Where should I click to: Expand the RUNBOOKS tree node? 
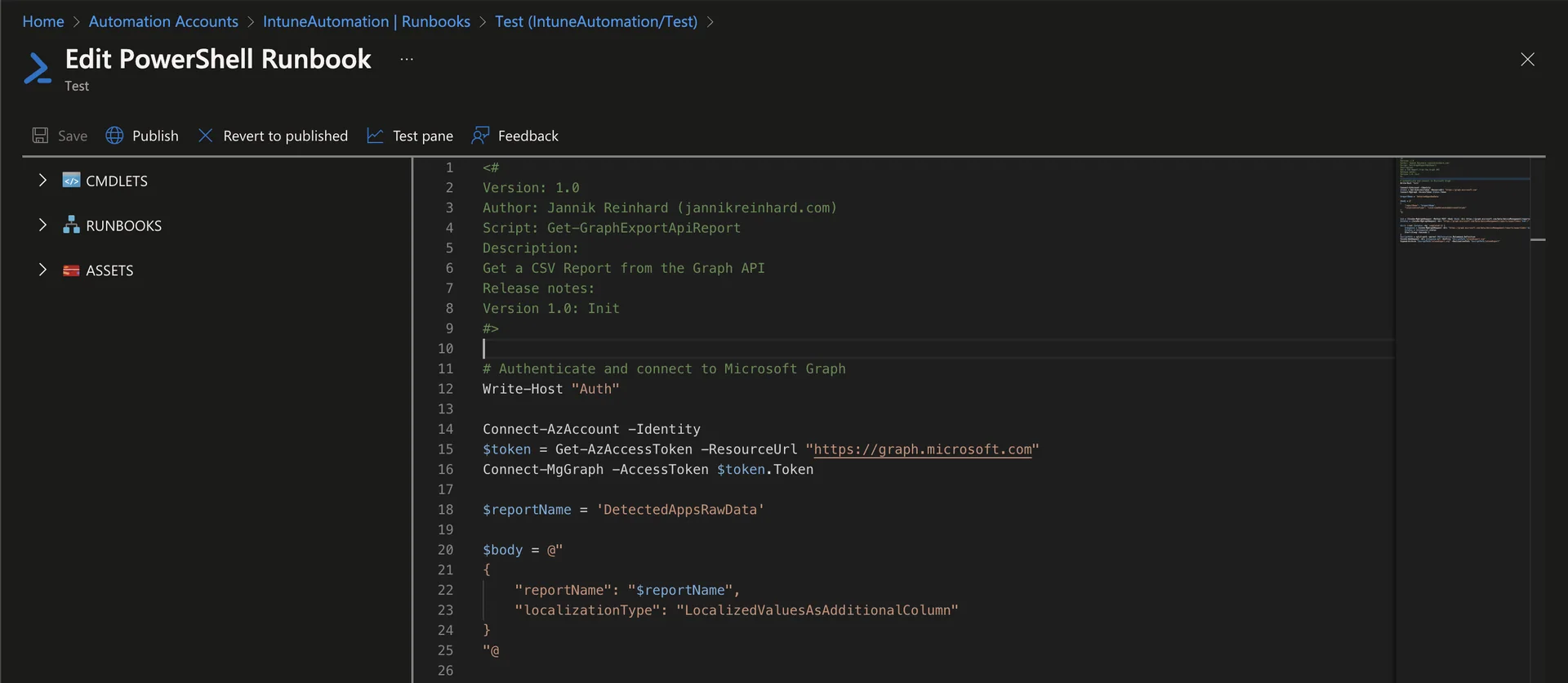pos(42,225)
